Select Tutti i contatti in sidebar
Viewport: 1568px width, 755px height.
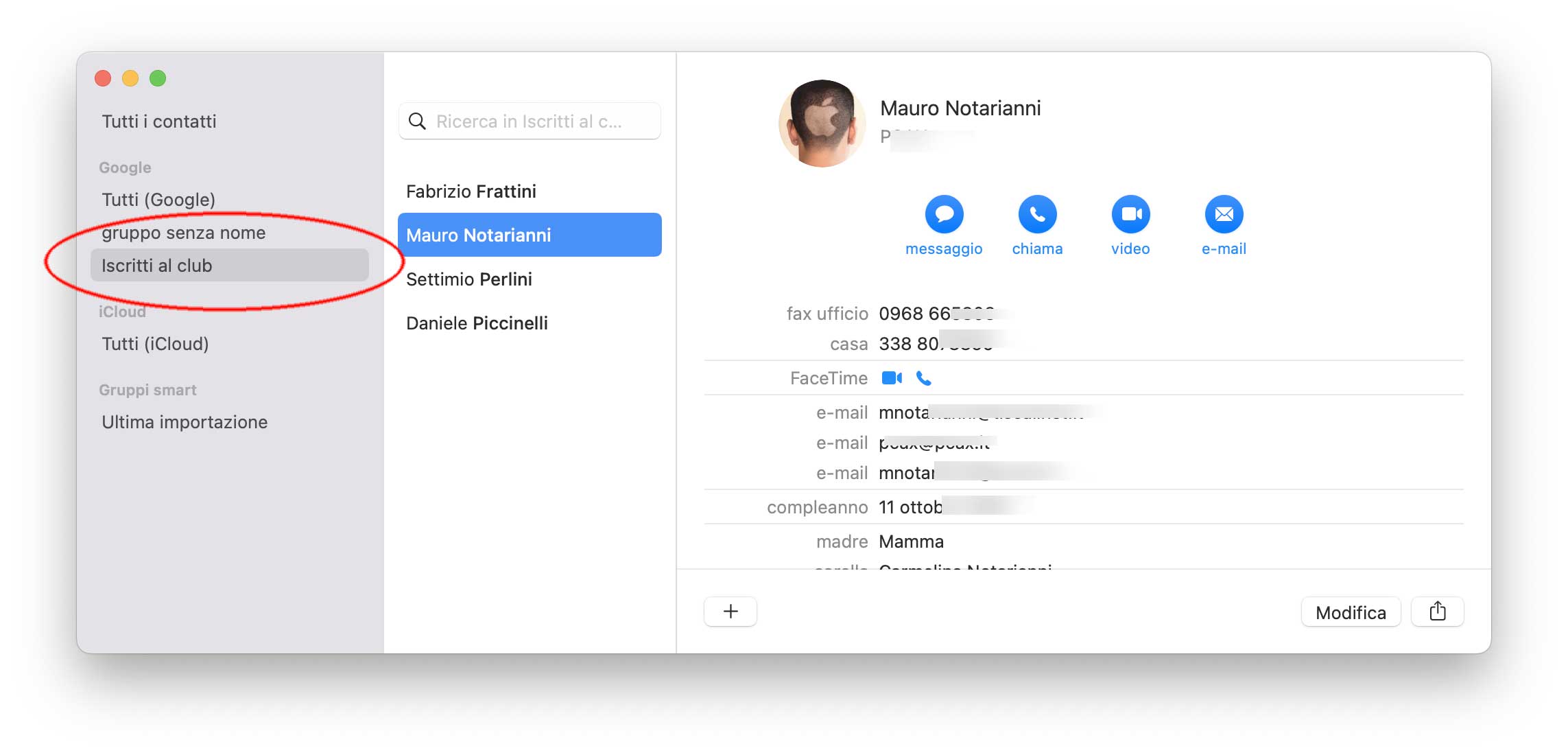click(159, 121)
